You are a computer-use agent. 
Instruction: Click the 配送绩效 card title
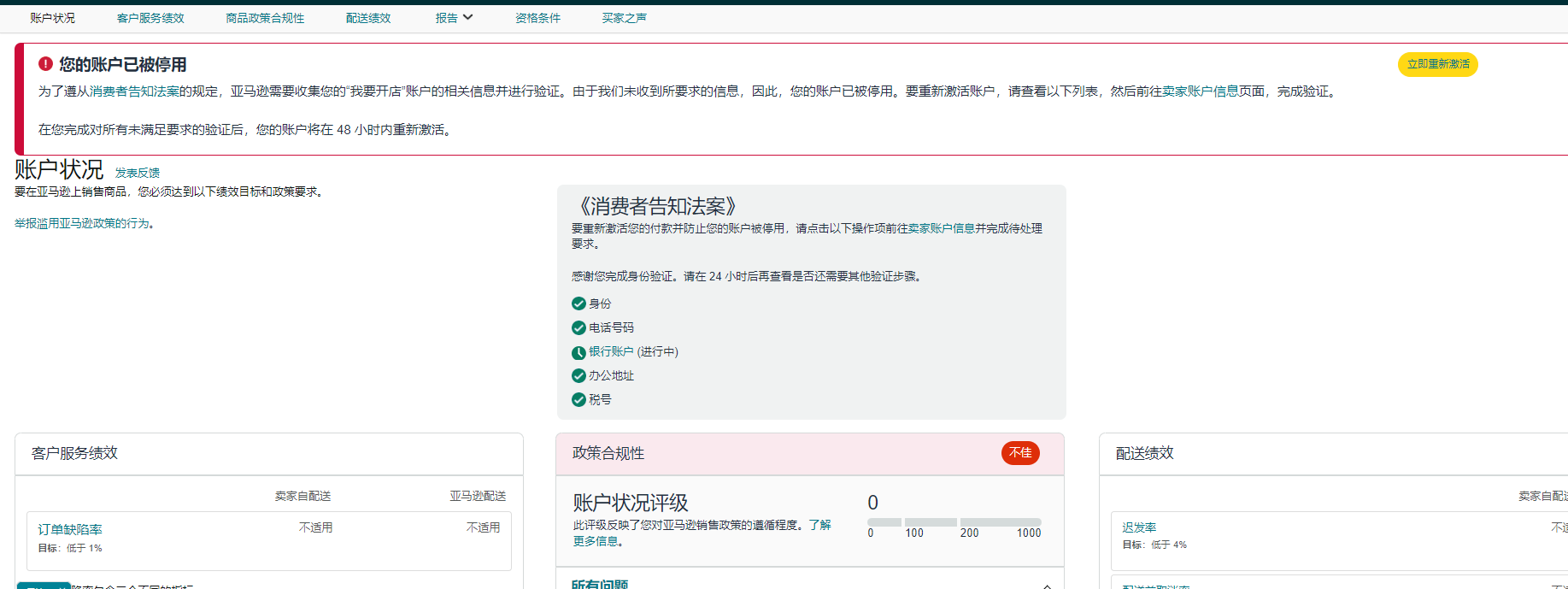1145,453
